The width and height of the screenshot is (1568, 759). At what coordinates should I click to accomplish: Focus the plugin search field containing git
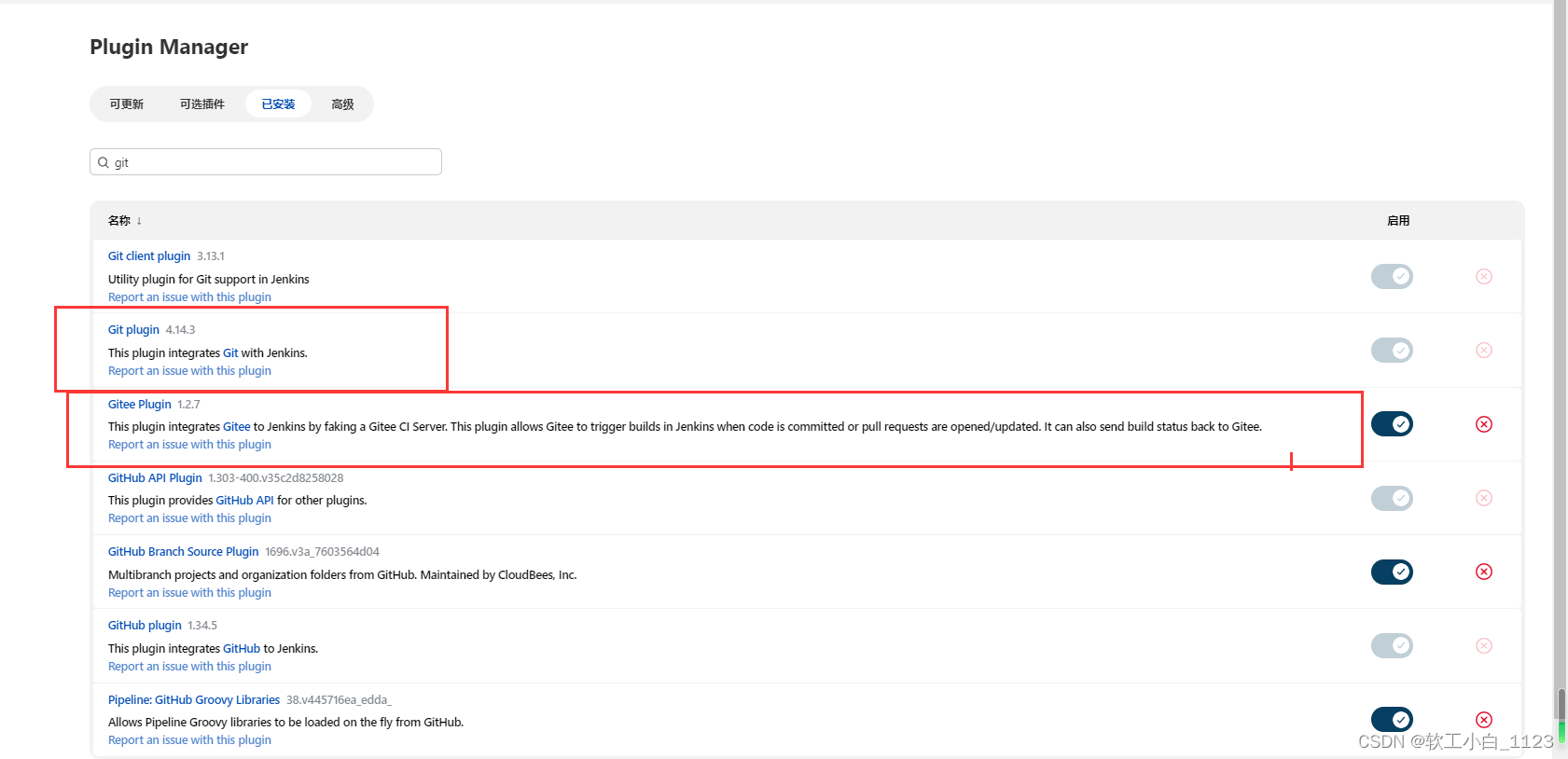[x=266, y=162]
